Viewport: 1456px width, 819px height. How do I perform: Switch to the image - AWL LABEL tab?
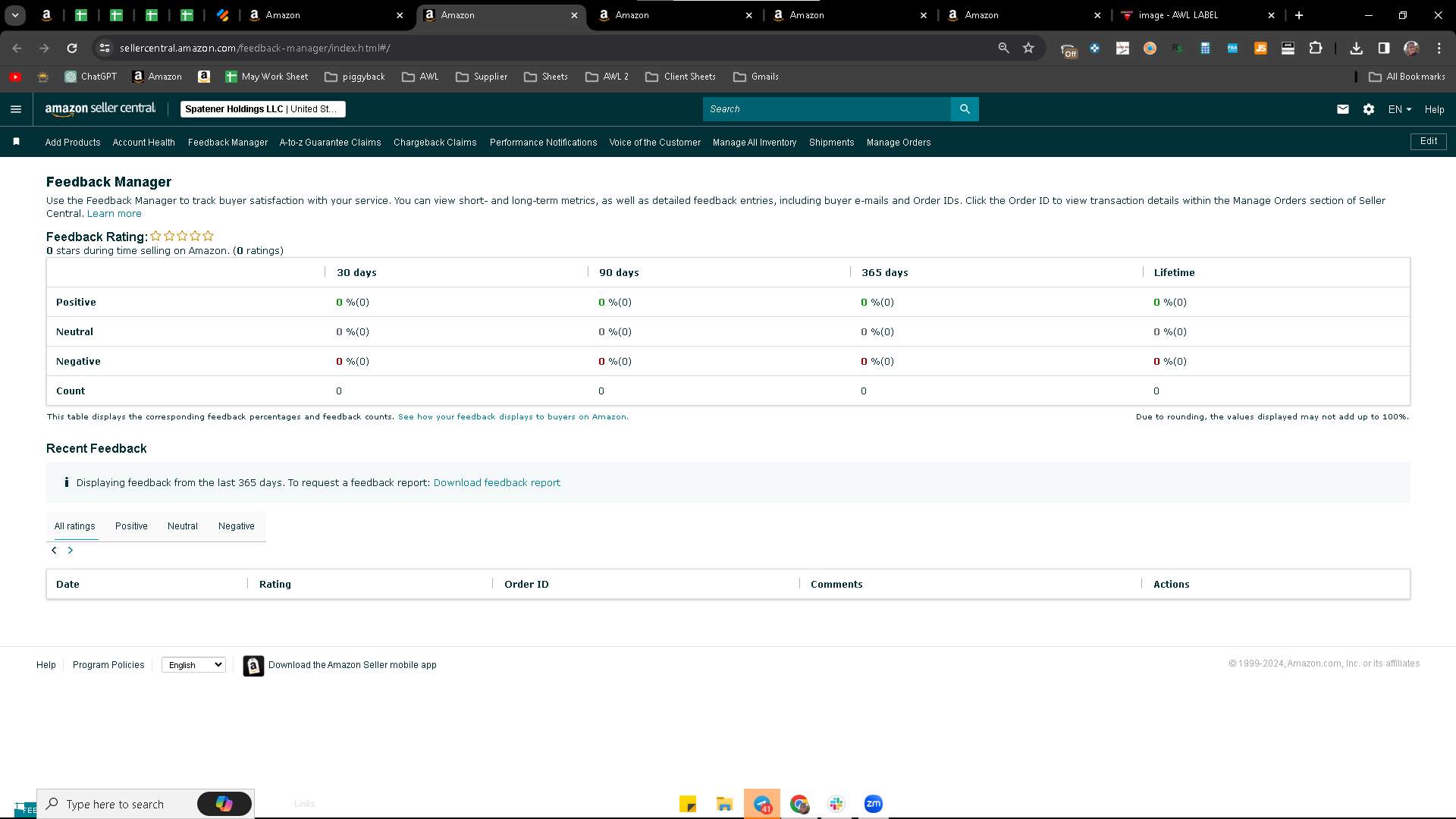click(x=1198, y=15)
